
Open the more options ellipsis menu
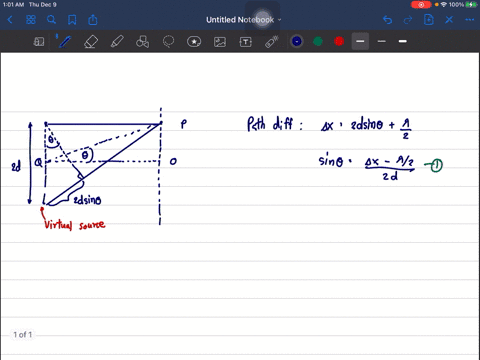coord(470,20)
